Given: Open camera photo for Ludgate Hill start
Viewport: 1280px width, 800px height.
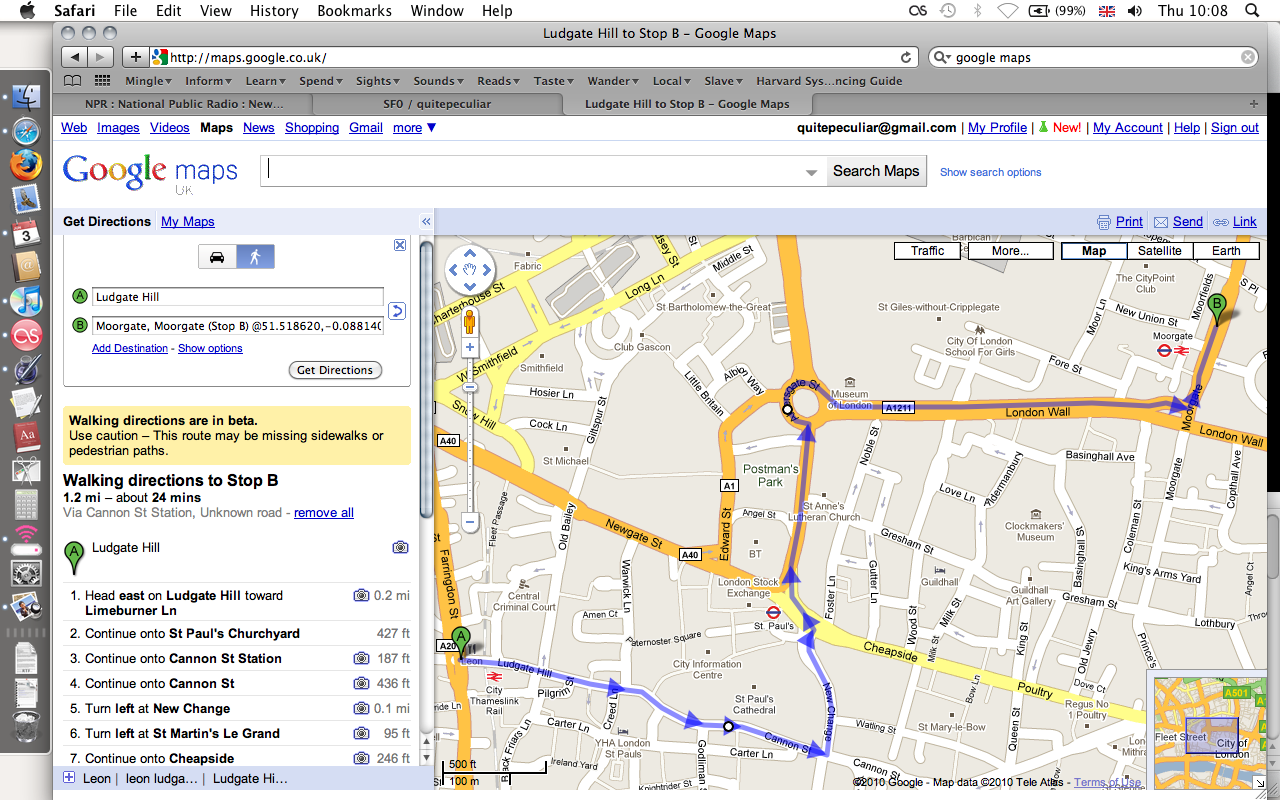Looking at the screenshot, I should tap(400, 547).
